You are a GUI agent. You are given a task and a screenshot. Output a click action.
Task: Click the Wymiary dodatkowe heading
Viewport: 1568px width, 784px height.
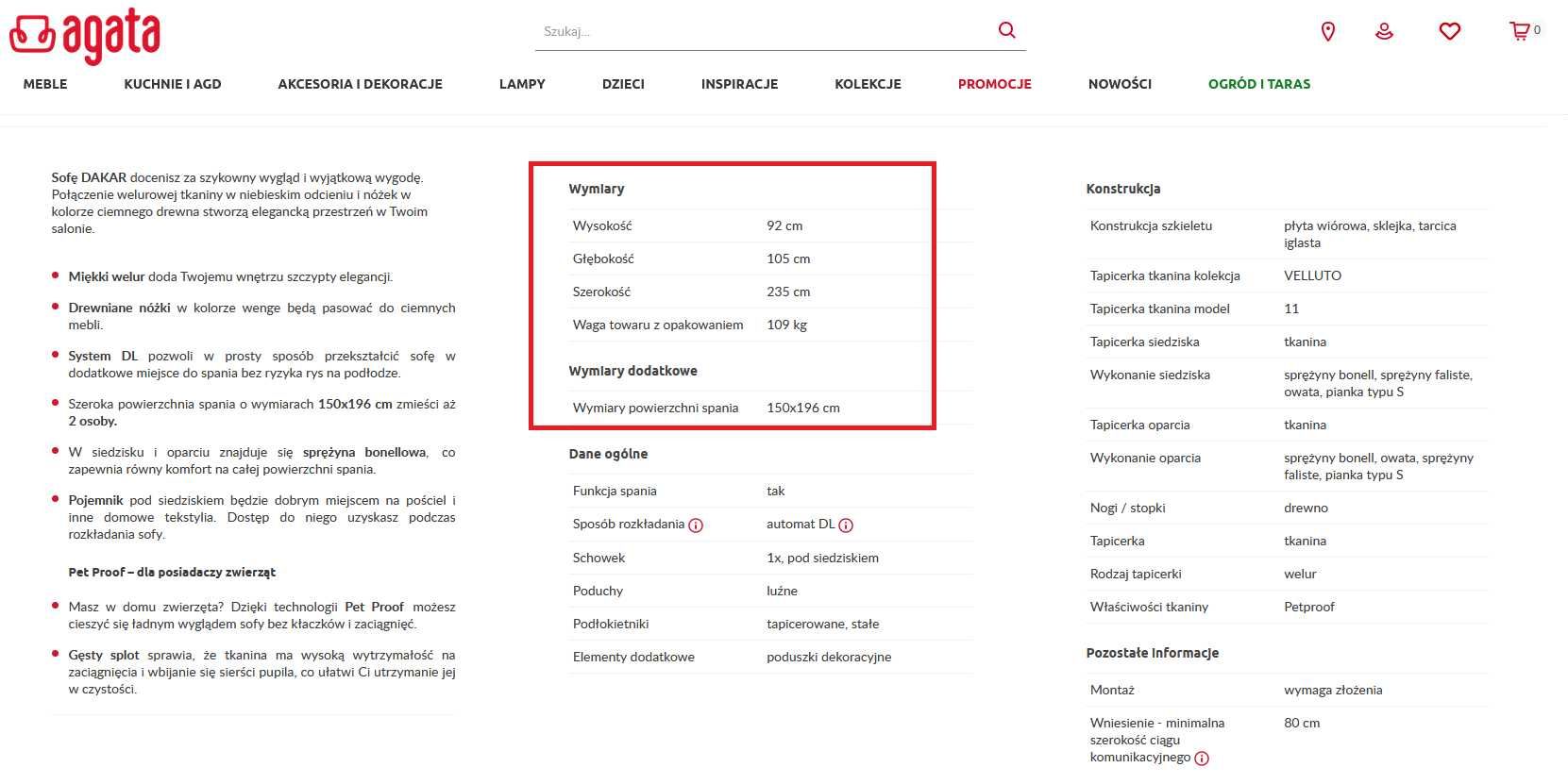[x=632, y=371]
